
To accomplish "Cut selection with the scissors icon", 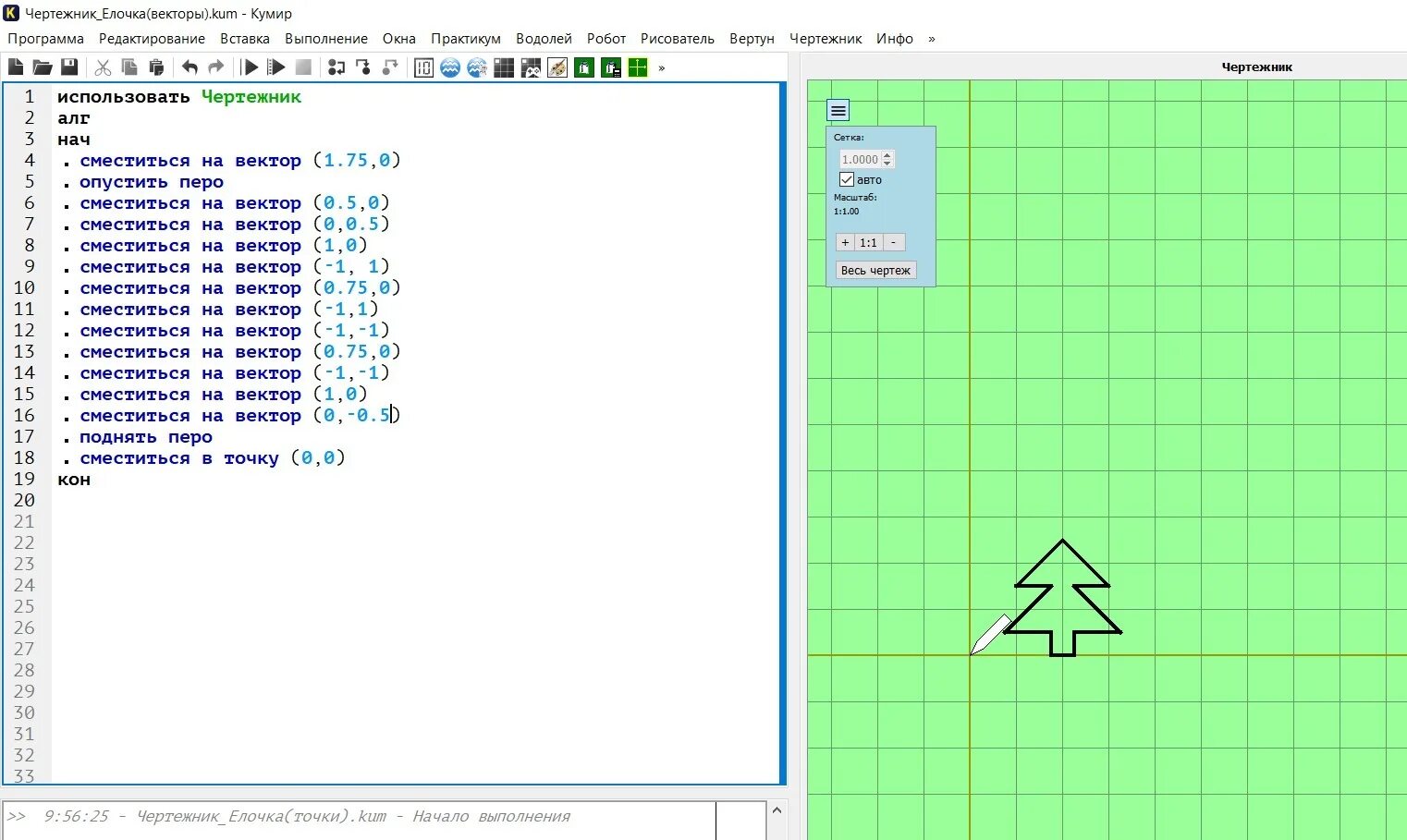I will coord(103,67).
